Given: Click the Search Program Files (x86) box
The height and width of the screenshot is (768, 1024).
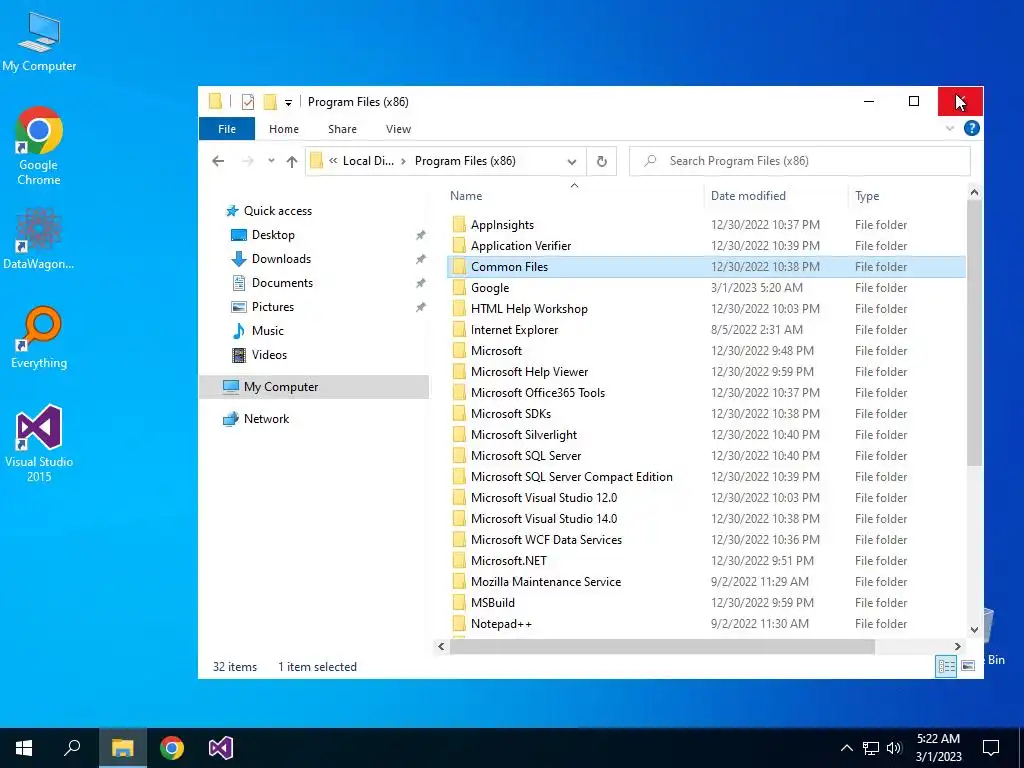Looking at the screenshot, I should [x=799, y=161].
